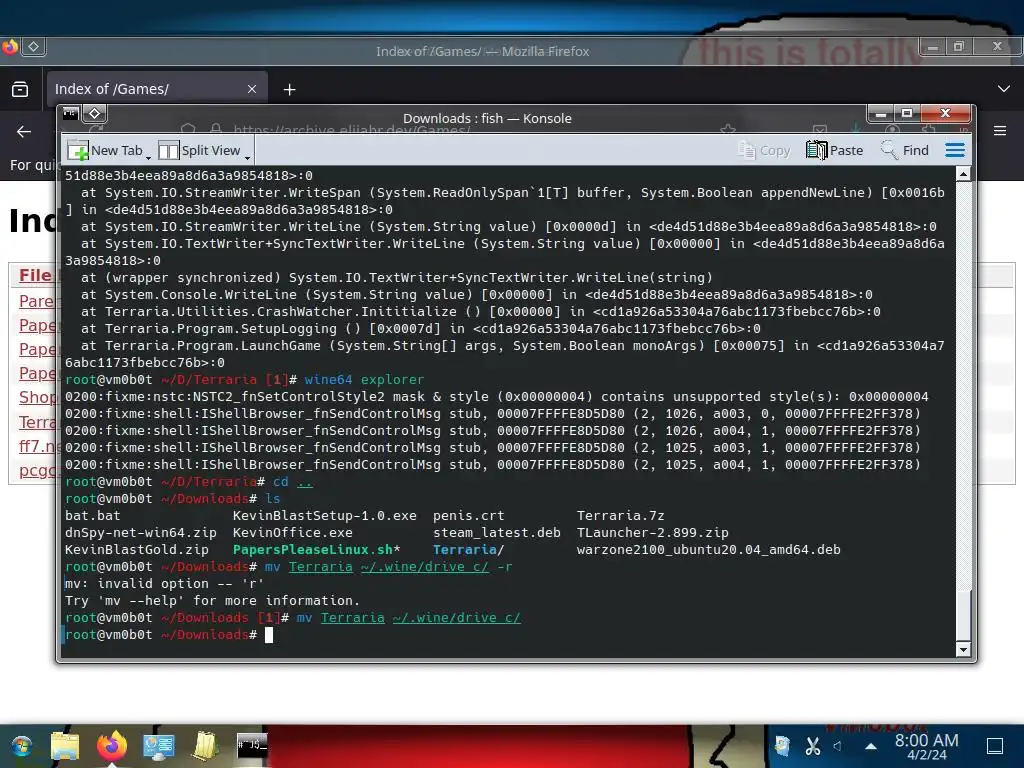
Task: Click 'KevinBlastGold.zip' in ls output
Action: pyautogui.click(x=136, y=550)
